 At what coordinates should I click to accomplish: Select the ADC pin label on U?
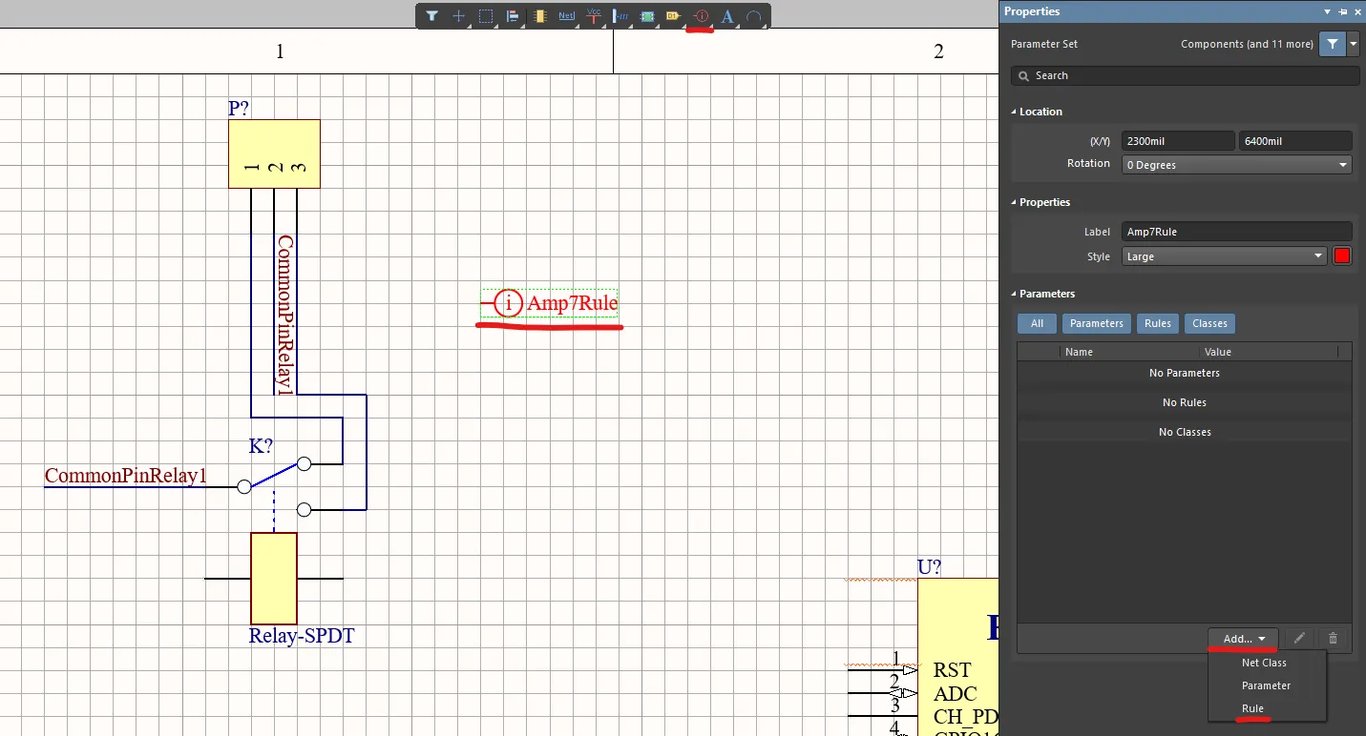[x=955, y=693]
